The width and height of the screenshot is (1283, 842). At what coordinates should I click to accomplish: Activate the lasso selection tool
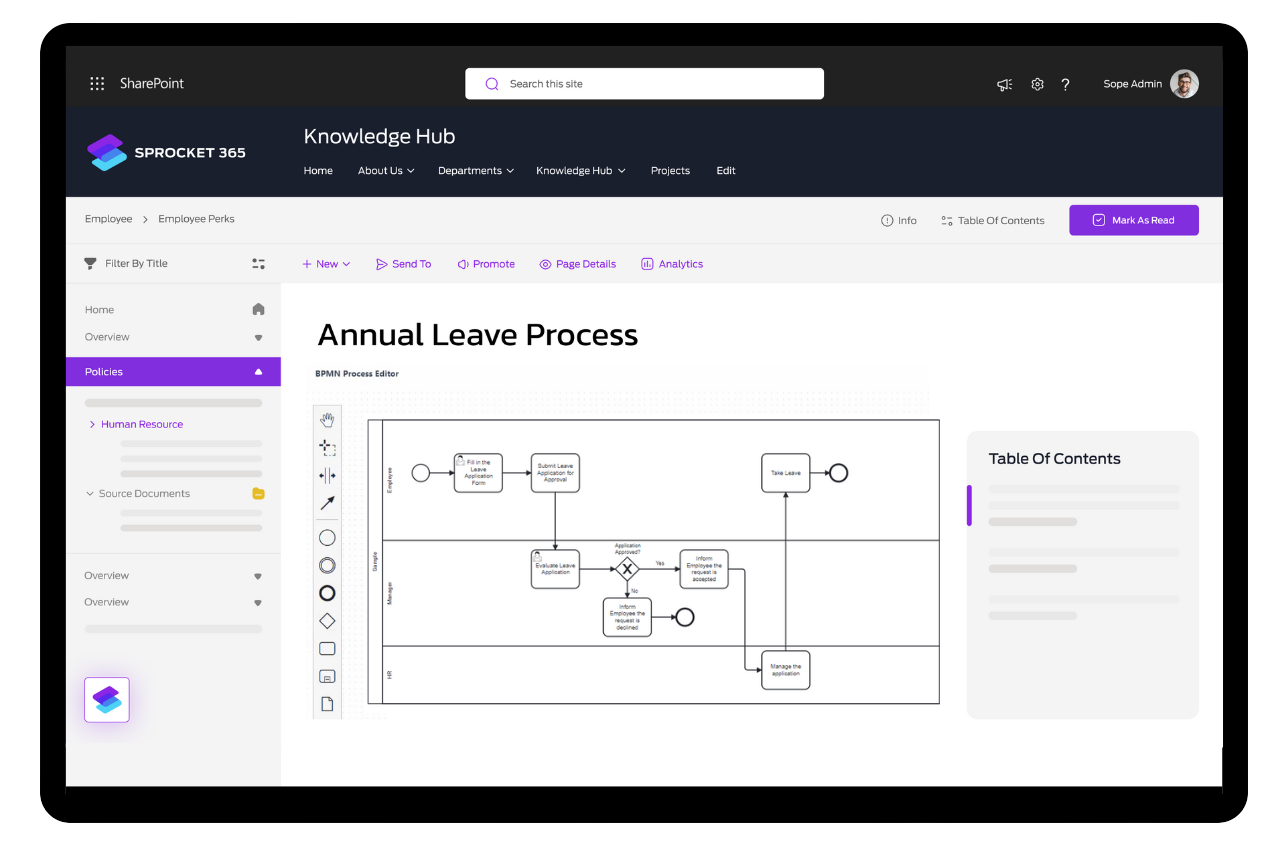(x=327, y=447)
